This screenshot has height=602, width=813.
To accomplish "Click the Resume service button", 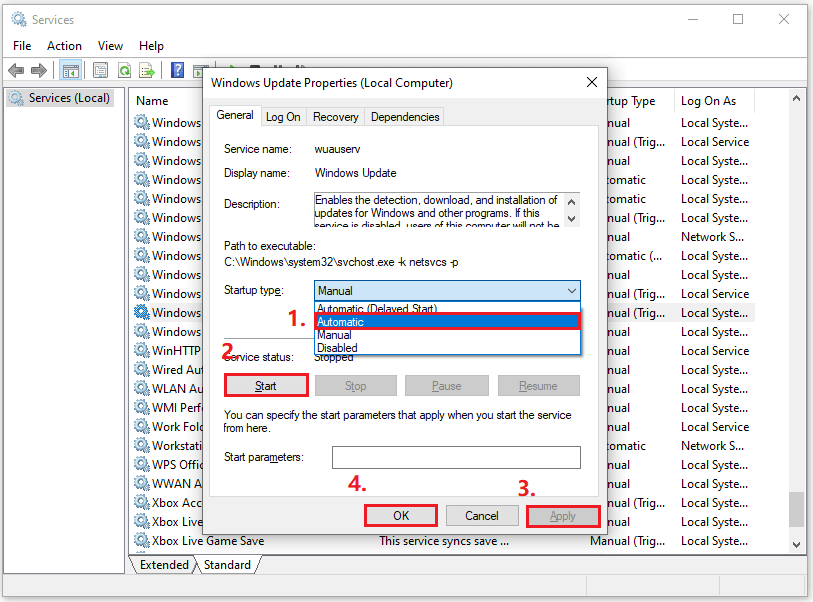I will pyautogui.click(x=538, y=386).
